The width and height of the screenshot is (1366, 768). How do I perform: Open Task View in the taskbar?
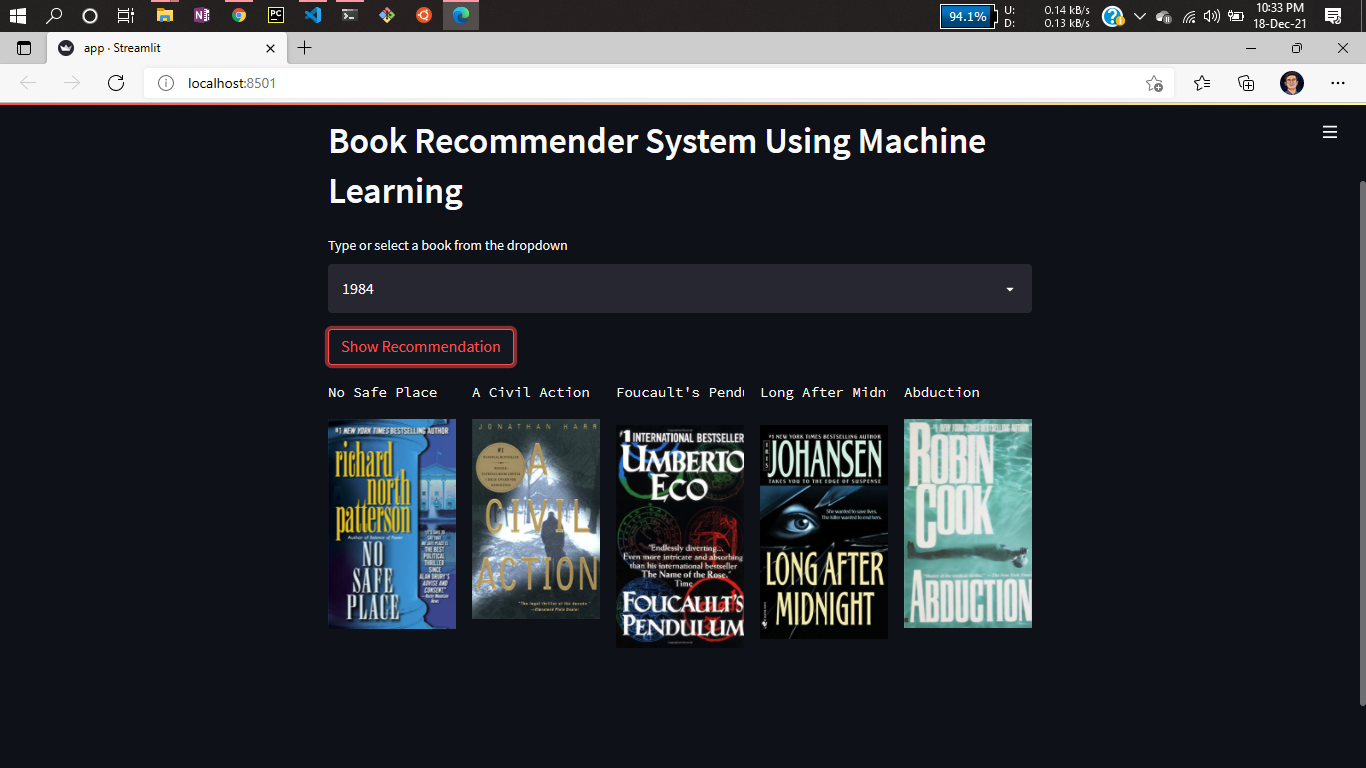[x=126, y=16]
